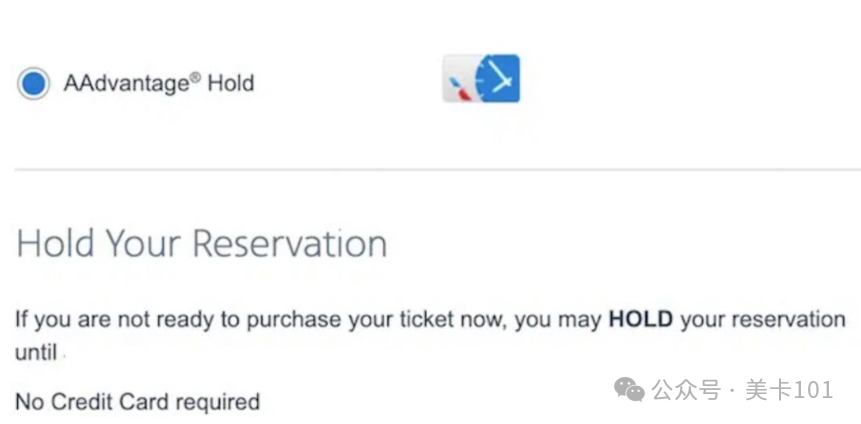861x424 pixels.
Task: Click the 美卡101 account name
Action: (789, 390)
